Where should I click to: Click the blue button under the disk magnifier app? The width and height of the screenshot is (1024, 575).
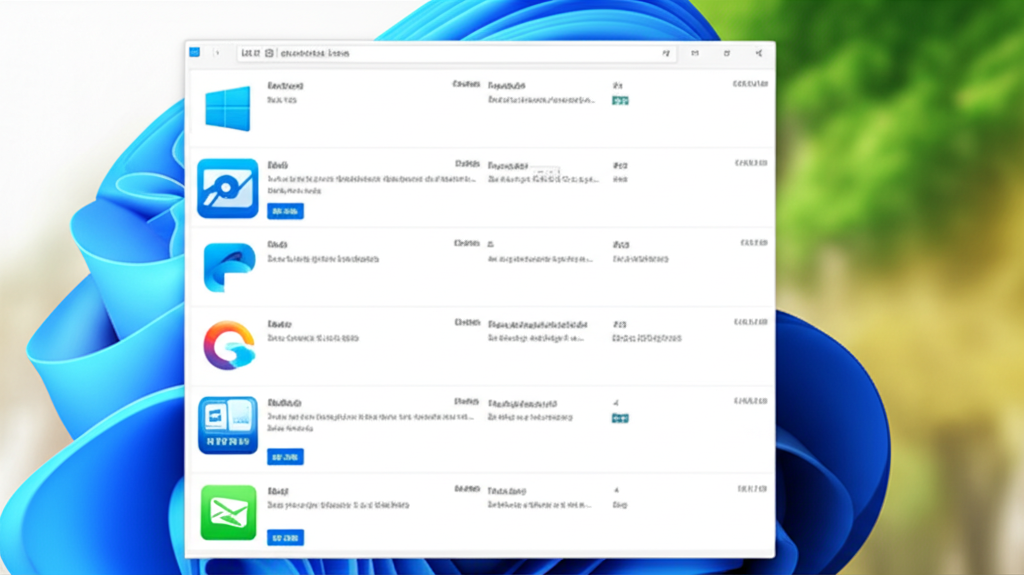(x=285, y=211)
